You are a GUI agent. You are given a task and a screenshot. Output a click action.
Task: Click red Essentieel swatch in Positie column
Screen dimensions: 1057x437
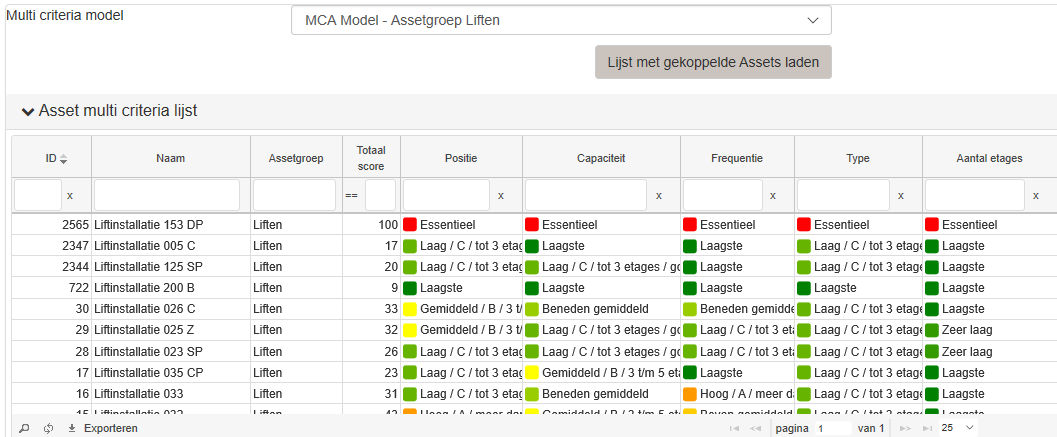point(410,225)
